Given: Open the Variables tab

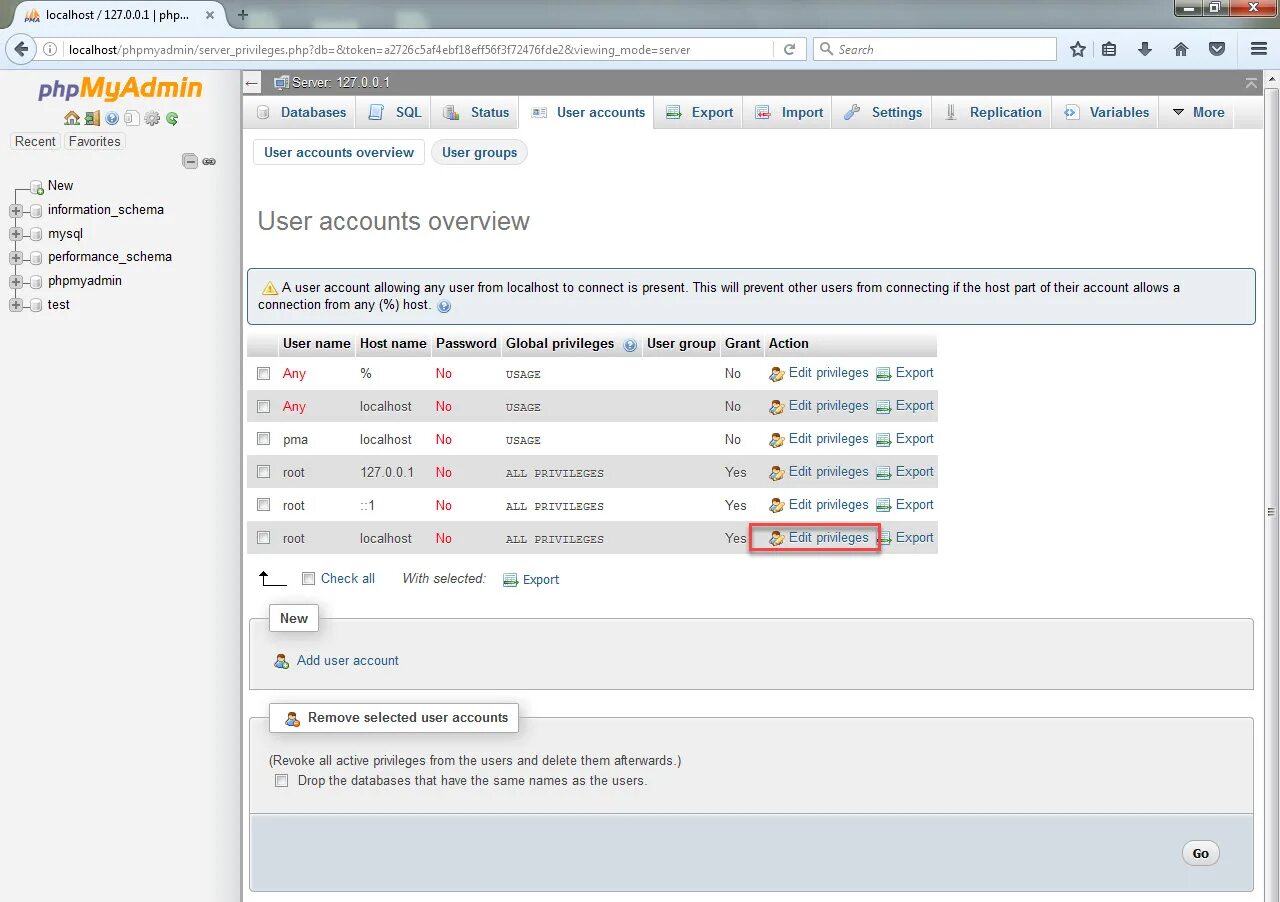Looking at the screenshot, I should [x=1106, y=112].
